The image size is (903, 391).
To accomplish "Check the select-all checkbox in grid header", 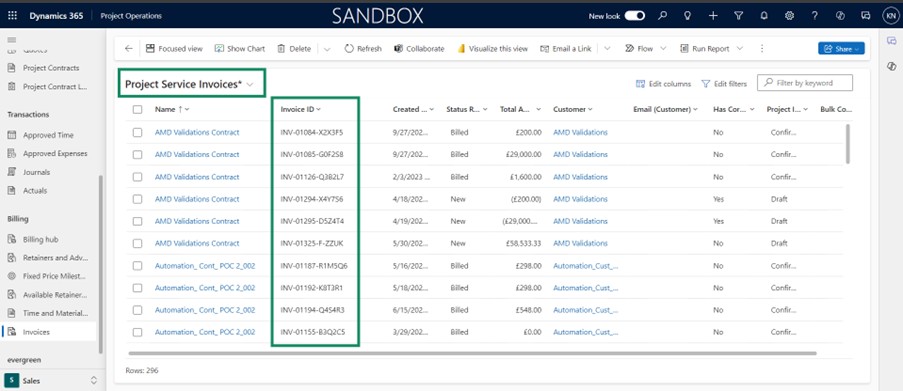I will pos(137,109).
